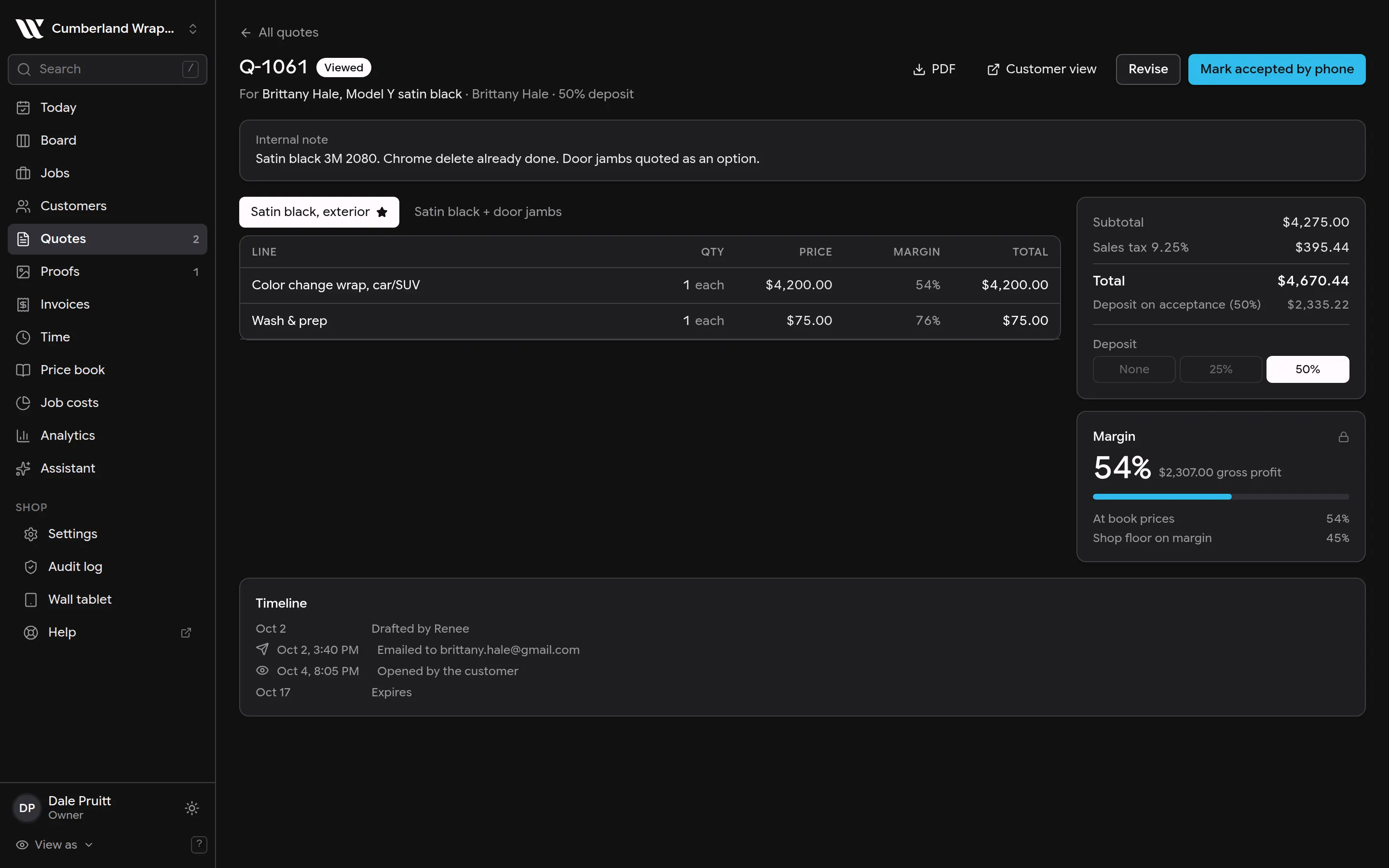Viewport: 1389px width, 868px height.
Task: Switch to Satin black + door jambs tab
Action: (x=488, y=212)
